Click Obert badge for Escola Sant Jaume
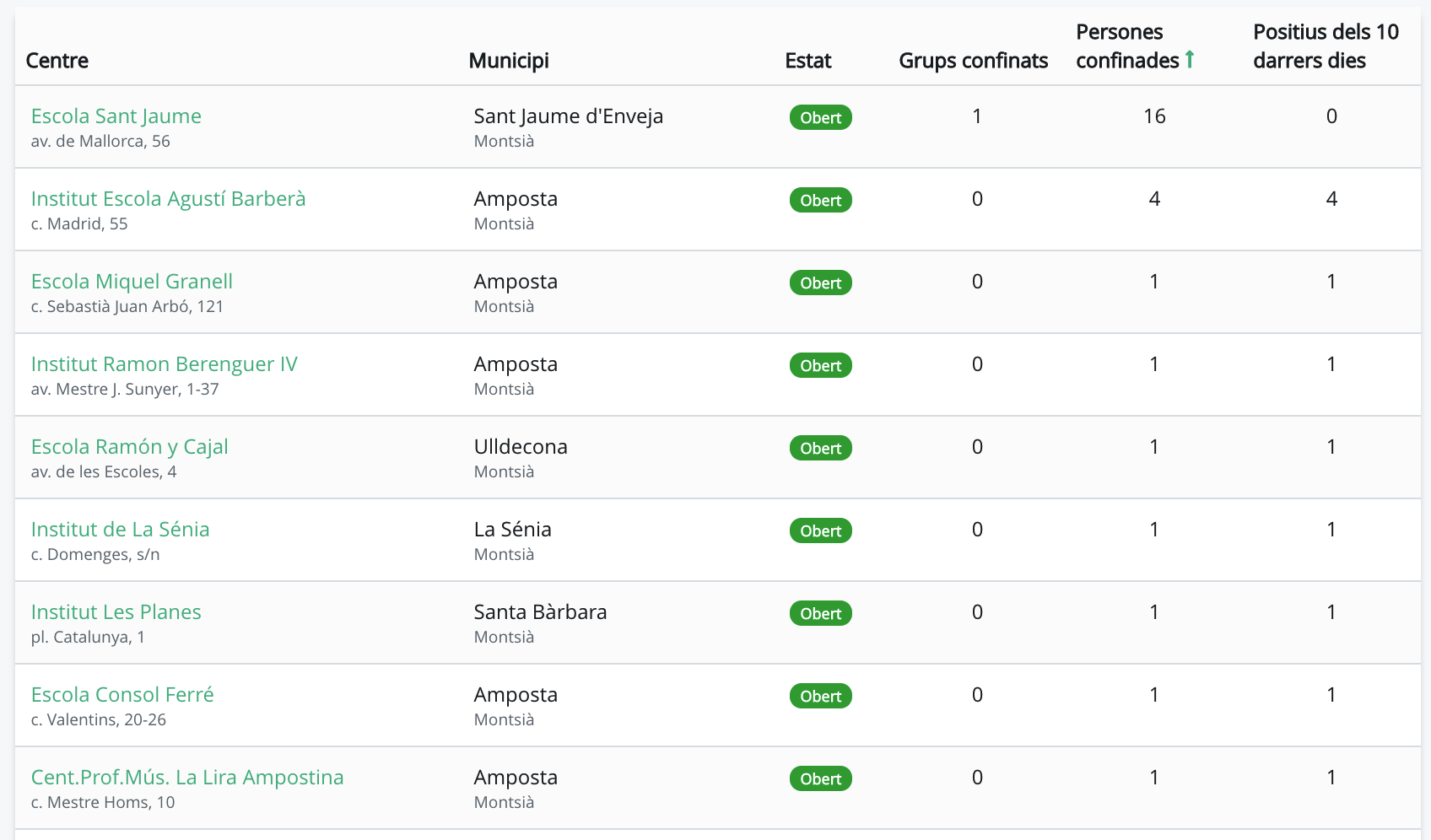This screenshot has height=840, width=1431. [821, 117]
